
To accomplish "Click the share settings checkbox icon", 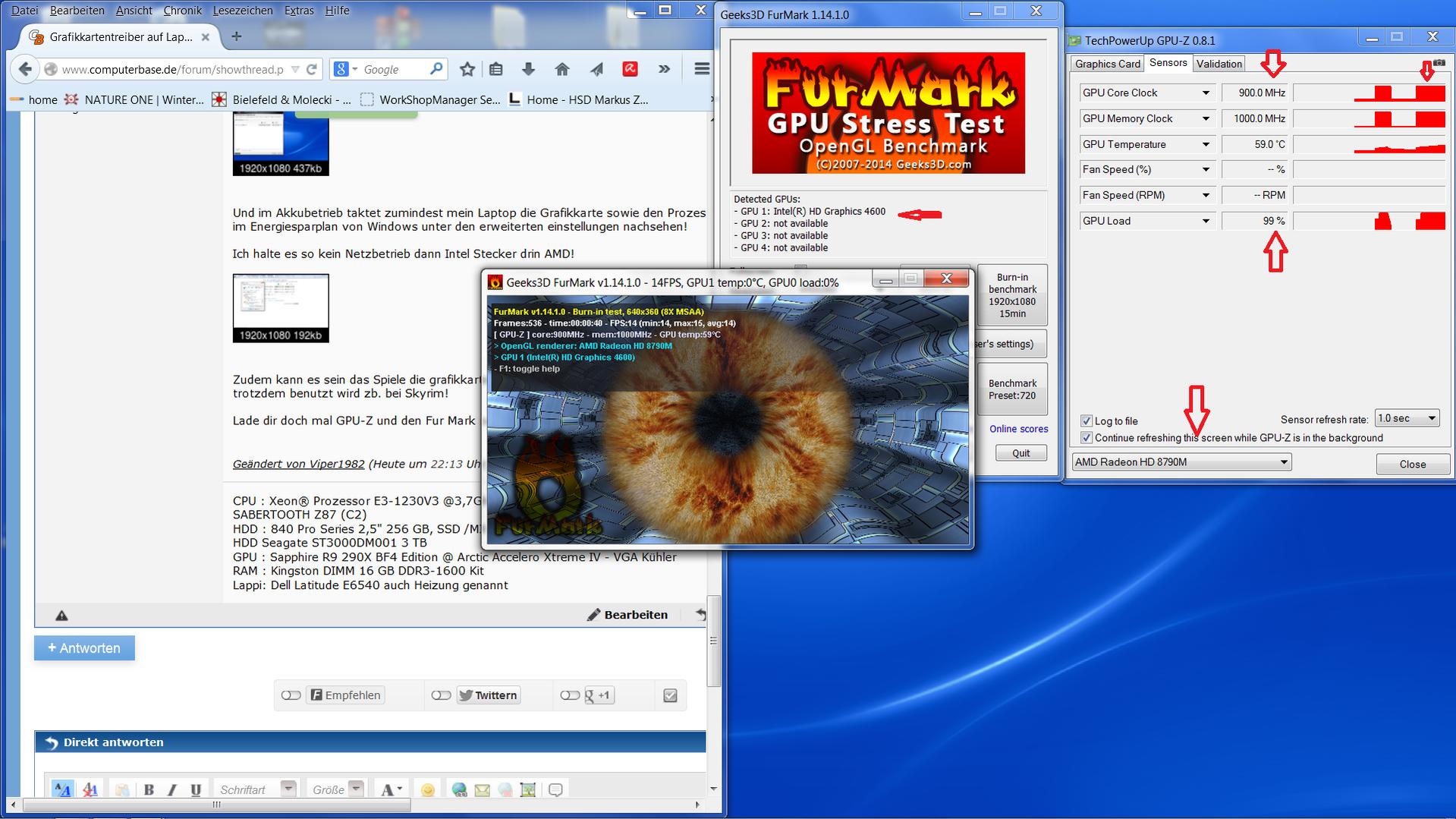I will pos(670,695).
